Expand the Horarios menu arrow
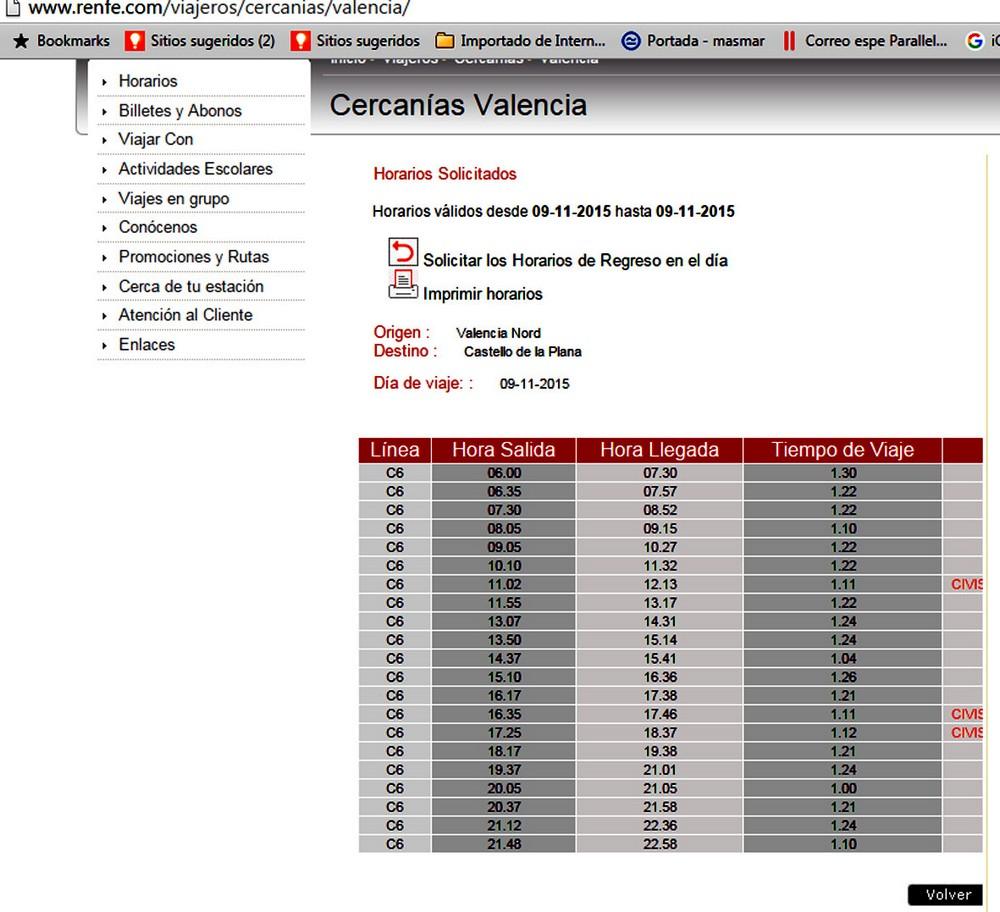Viewport: 1000px width, 912px height. click(105, 82)
